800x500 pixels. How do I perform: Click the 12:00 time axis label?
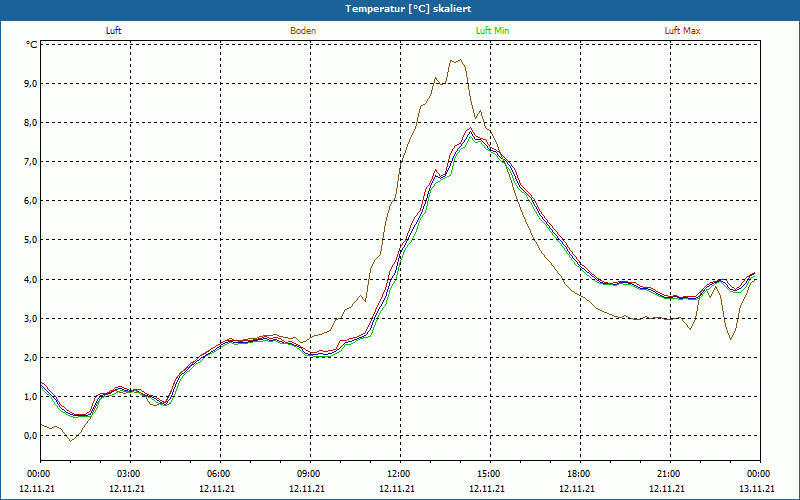pos(400,474)
